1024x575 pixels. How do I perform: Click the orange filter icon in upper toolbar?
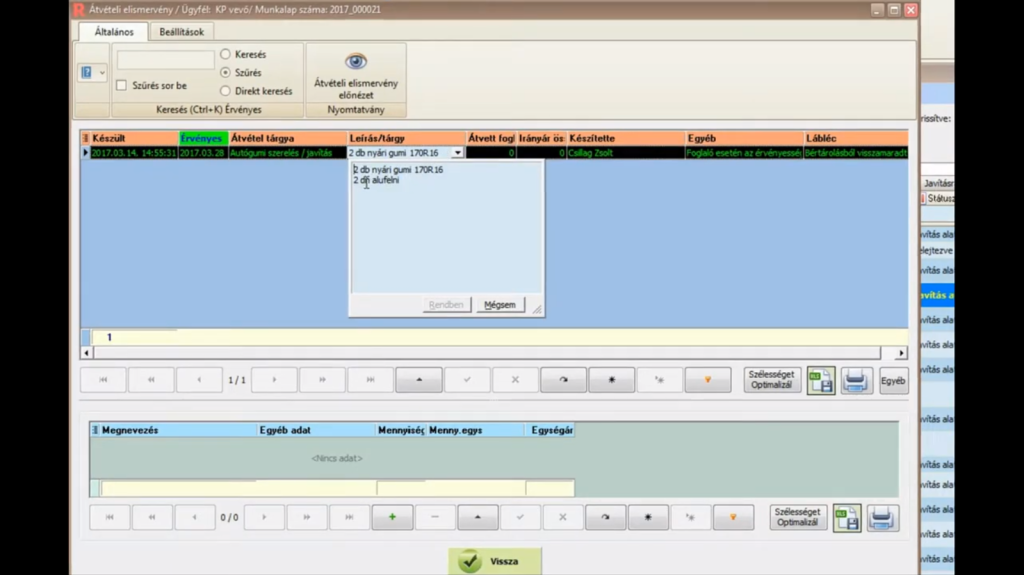(708, 380)
